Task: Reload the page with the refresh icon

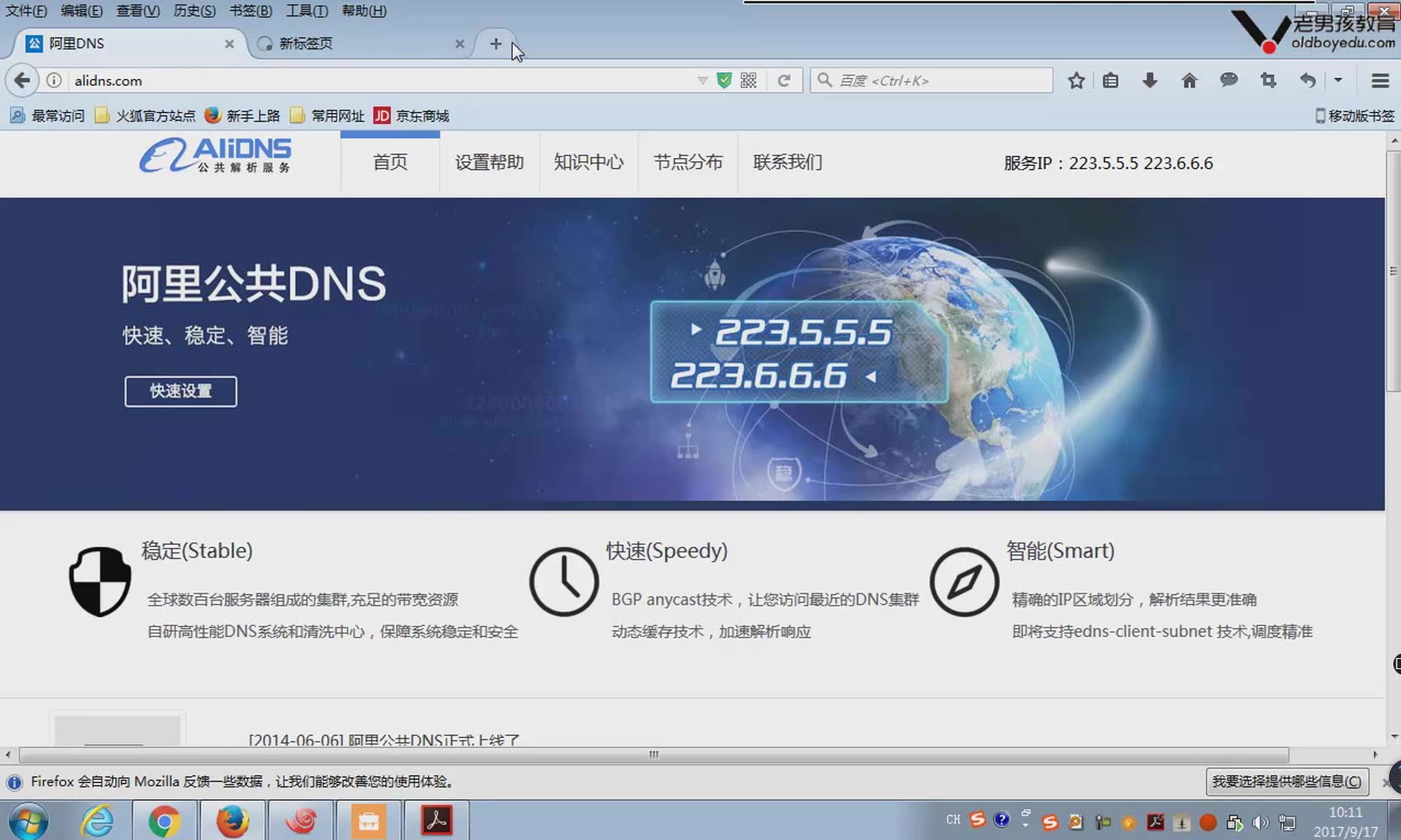Action: pos(784,81)
